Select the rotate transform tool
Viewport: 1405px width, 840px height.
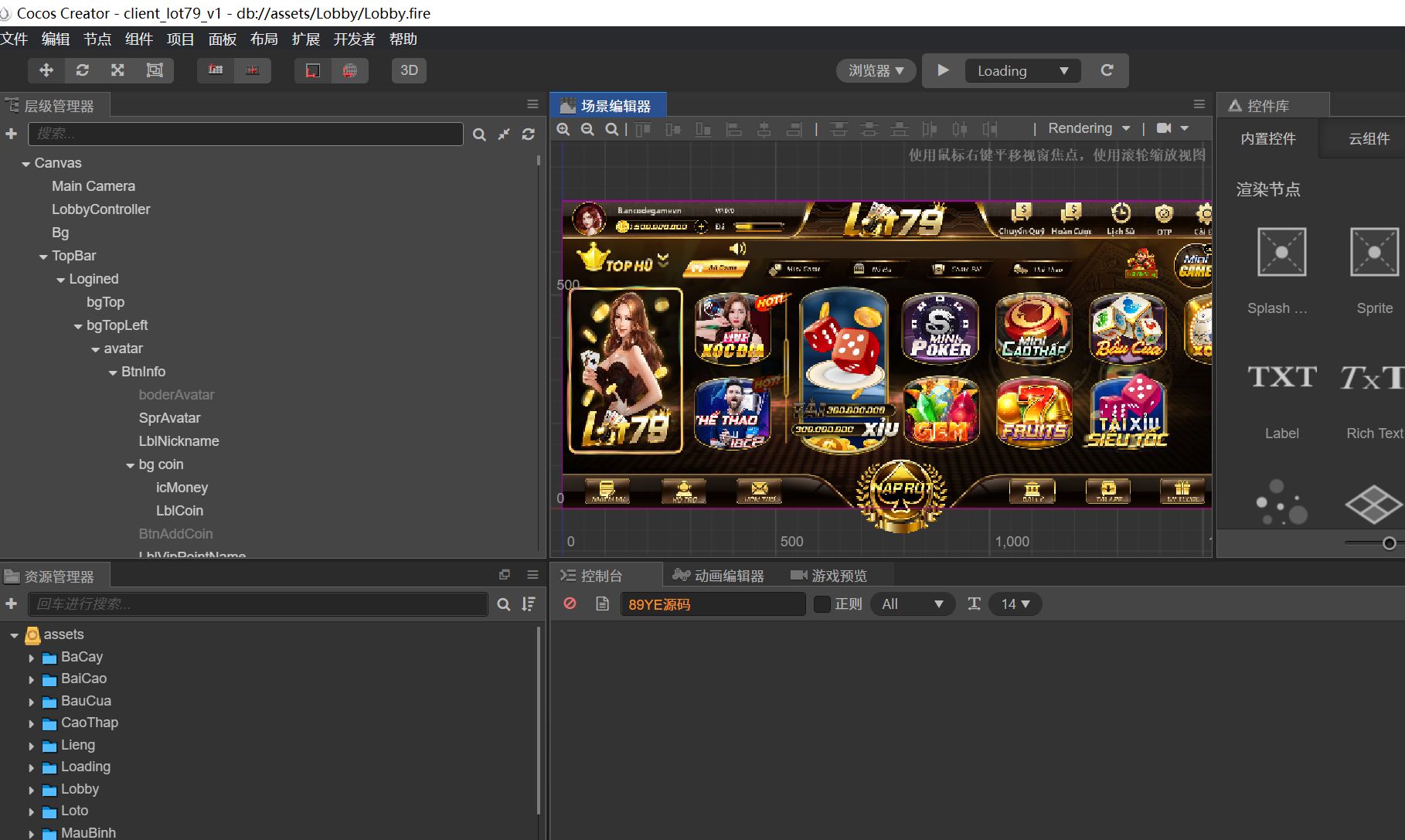click(x=82, y=70)
